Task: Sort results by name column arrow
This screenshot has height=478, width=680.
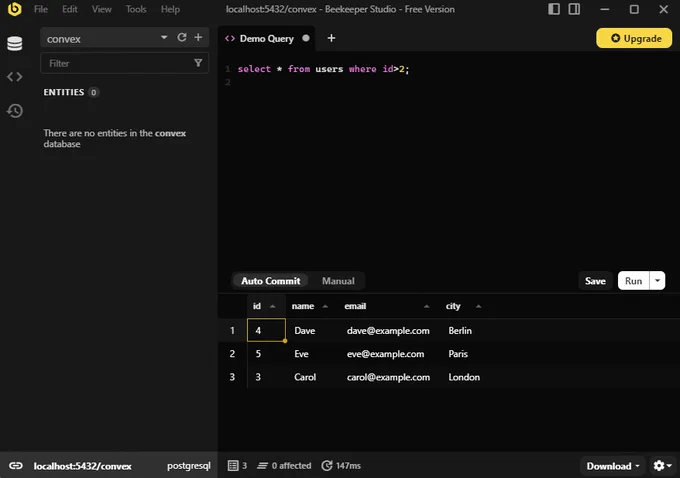Action: tap(325, 306)
